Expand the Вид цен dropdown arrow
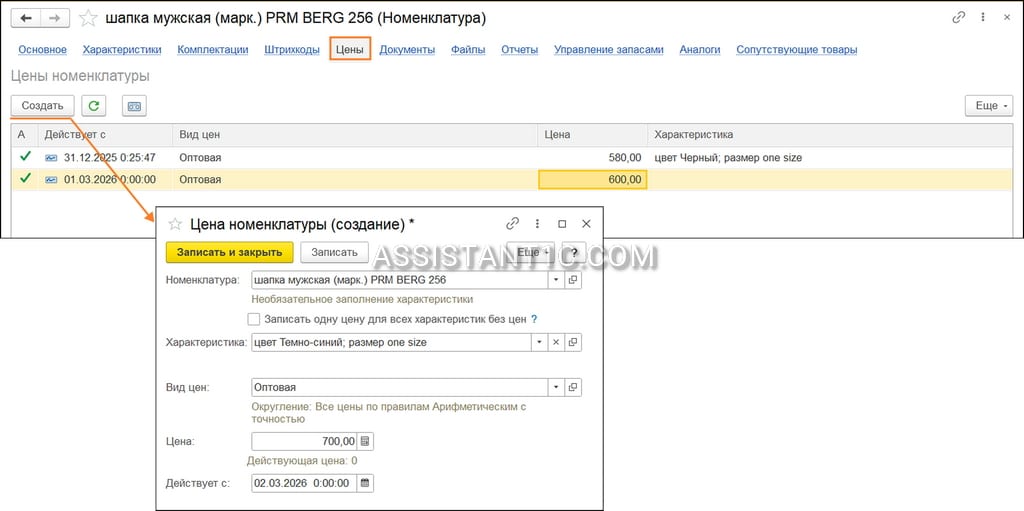1024x511 pixels. coord(556,387)
